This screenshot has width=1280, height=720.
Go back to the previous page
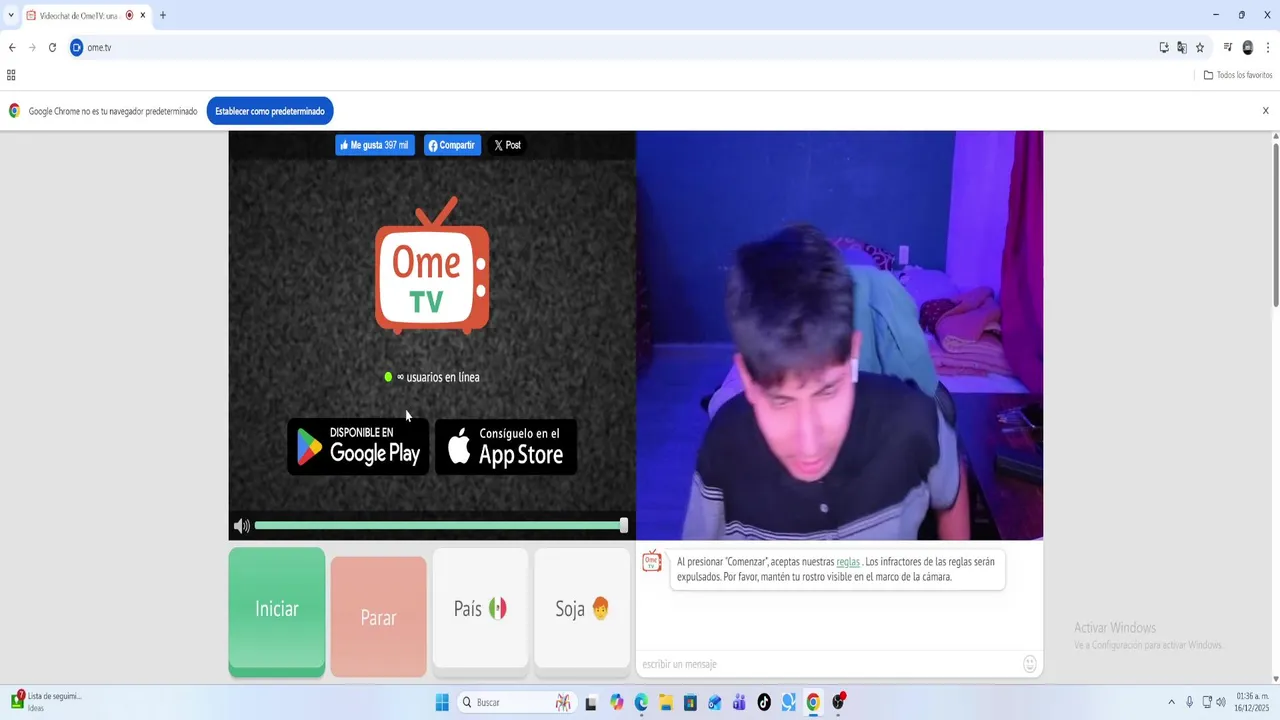[12, 47]
